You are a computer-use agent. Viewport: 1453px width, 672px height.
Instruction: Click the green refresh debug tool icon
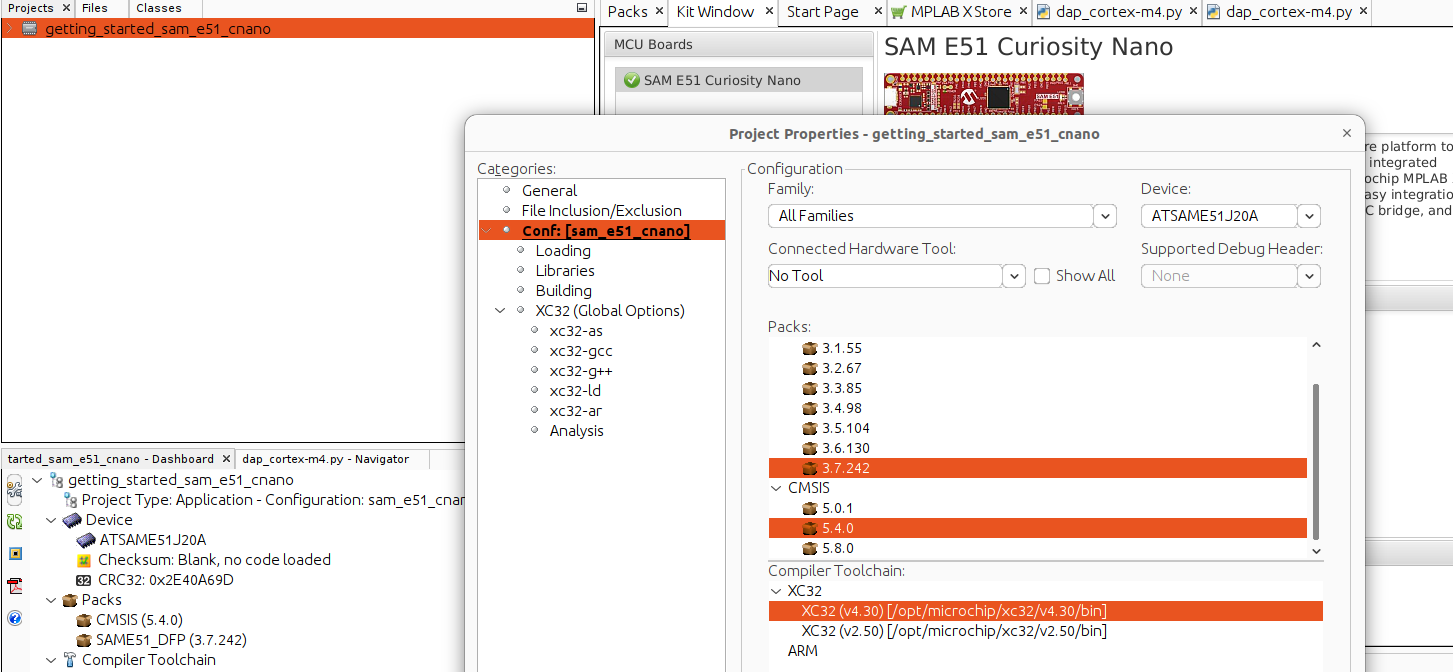point(14,521)
